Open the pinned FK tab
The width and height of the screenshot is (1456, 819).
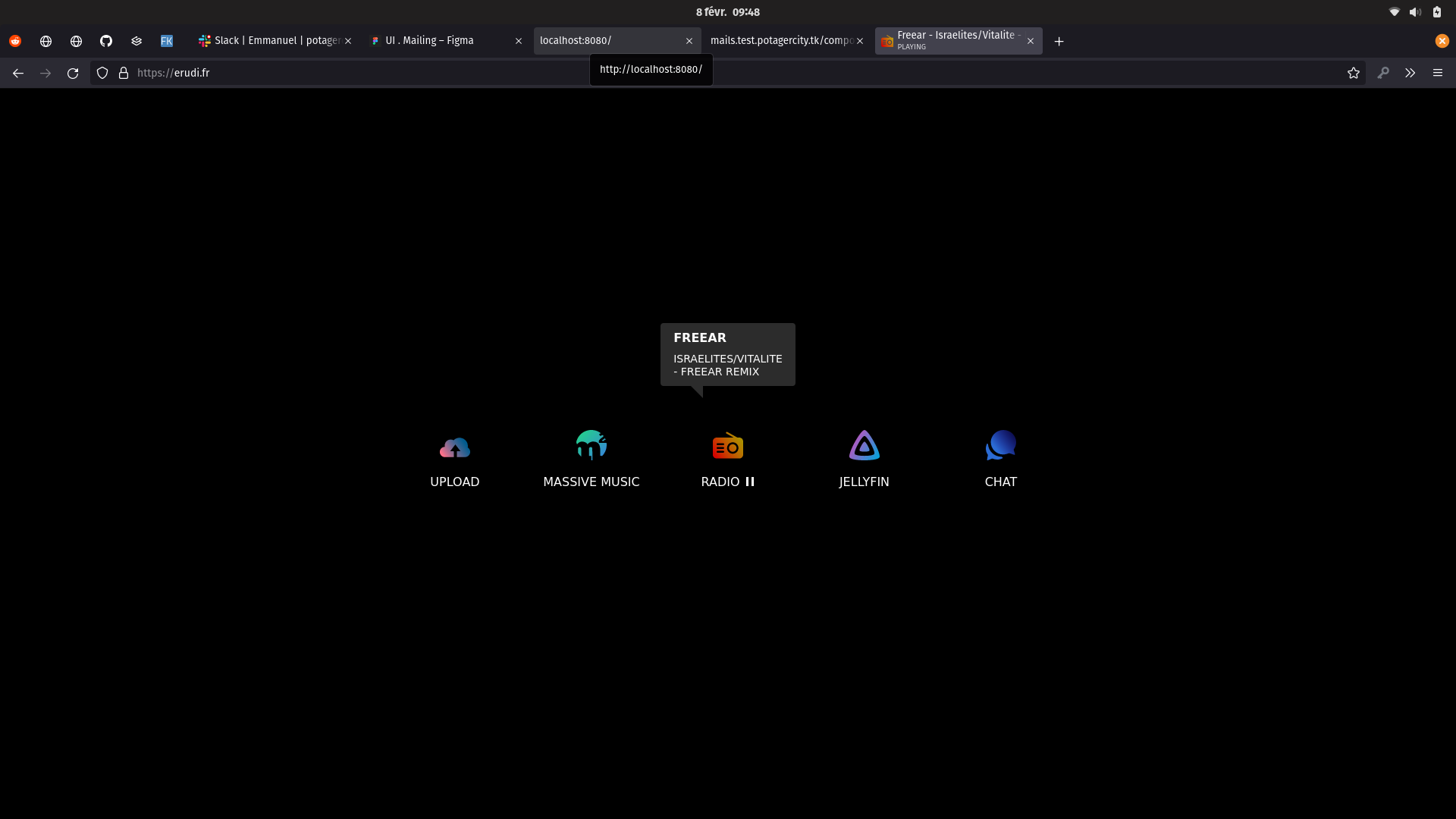pyautogui.click(x=167, y=41)
